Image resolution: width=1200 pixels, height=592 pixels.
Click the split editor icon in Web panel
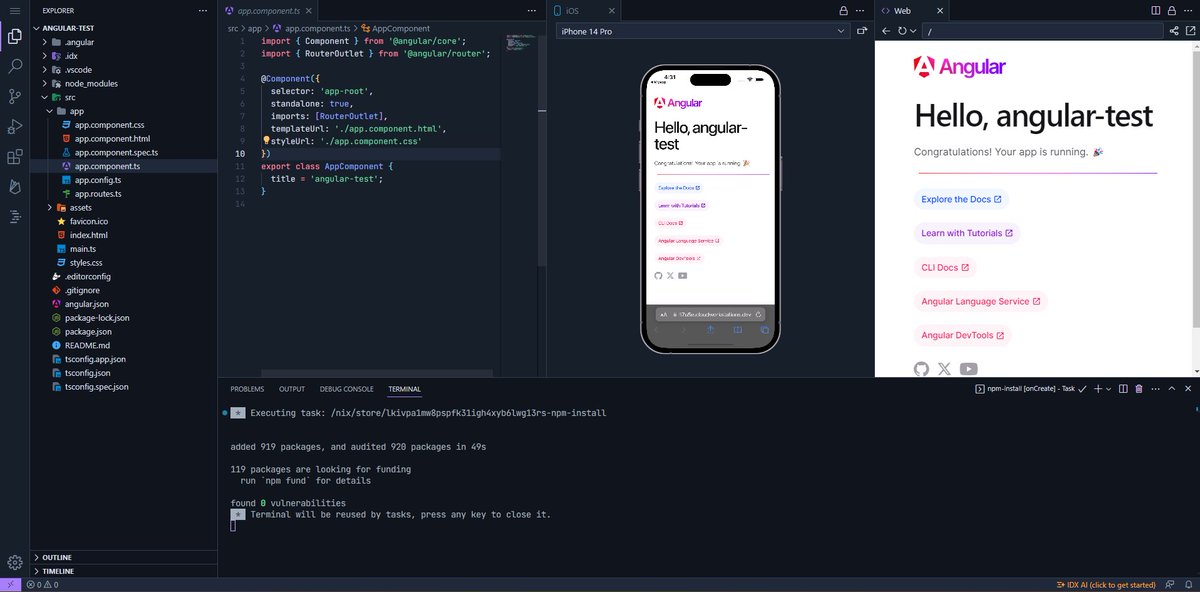tap(1156, 10)
